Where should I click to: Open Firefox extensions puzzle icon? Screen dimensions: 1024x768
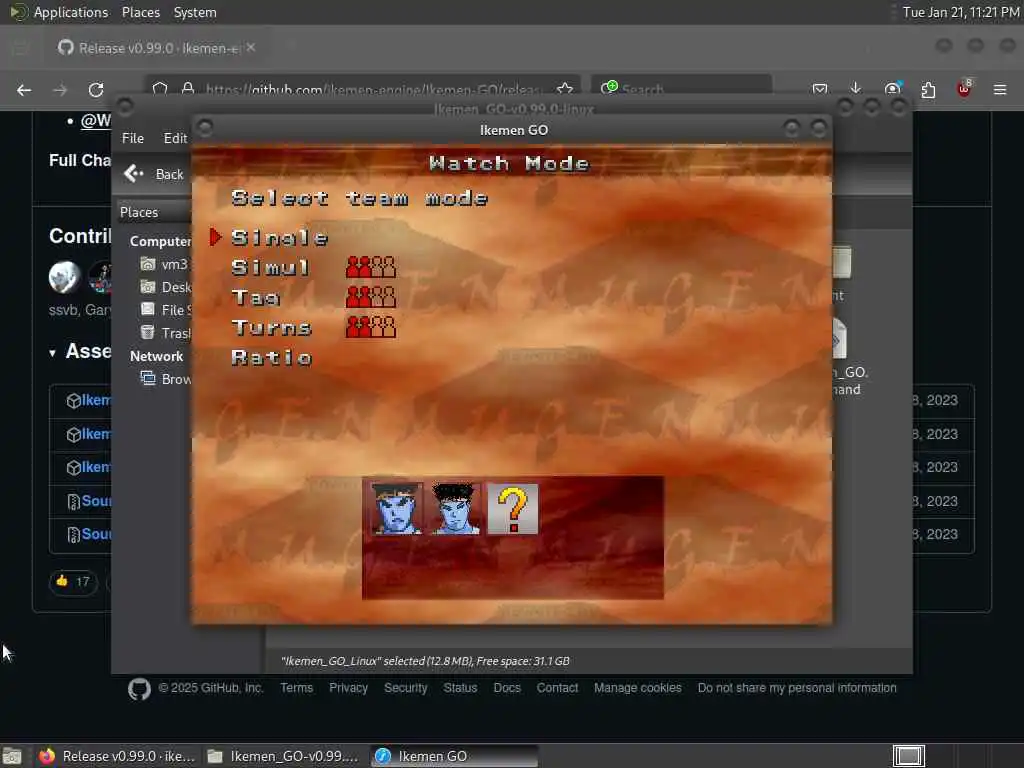928,90
